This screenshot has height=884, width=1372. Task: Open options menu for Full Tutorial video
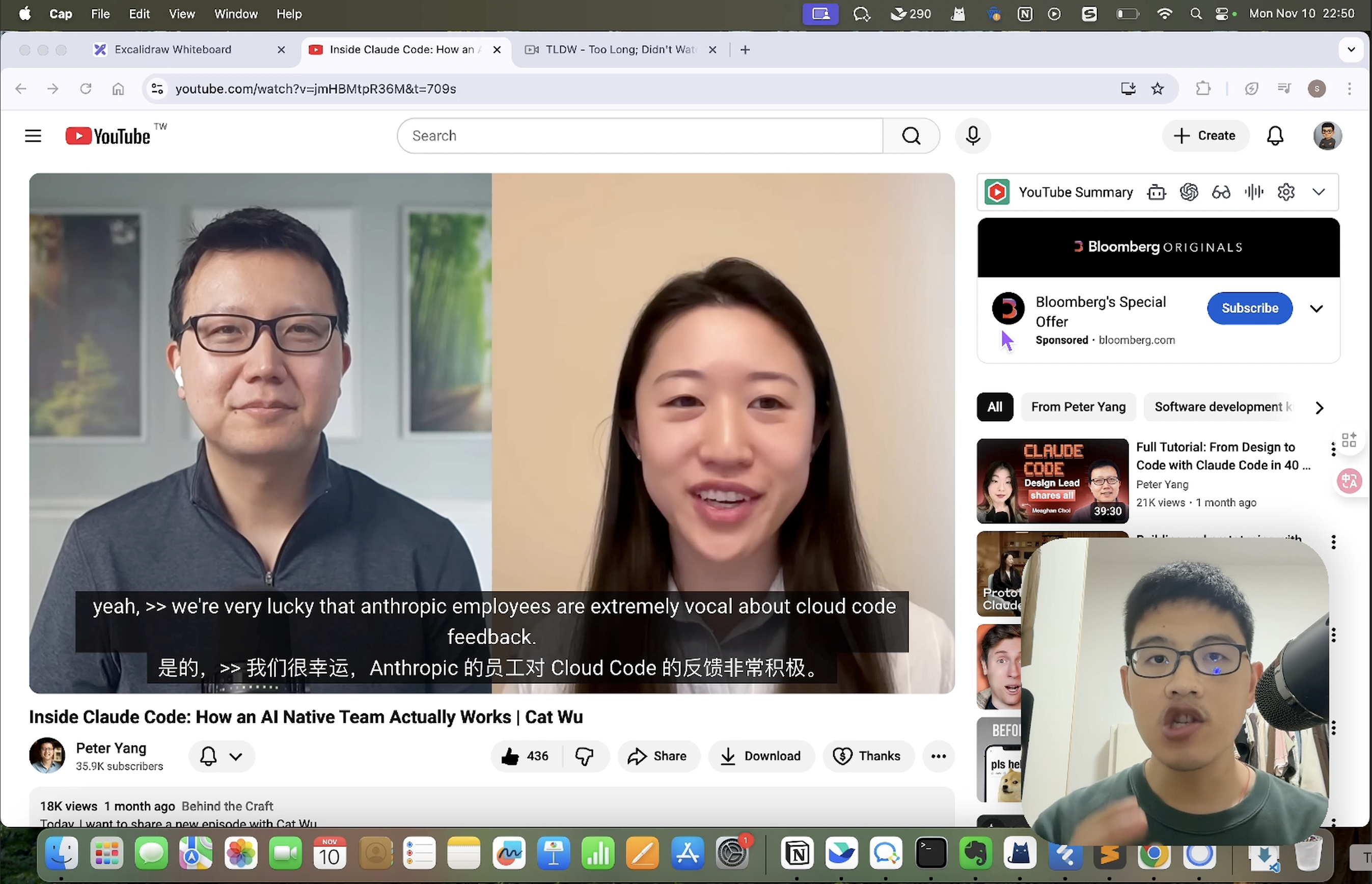point(1333,450)
